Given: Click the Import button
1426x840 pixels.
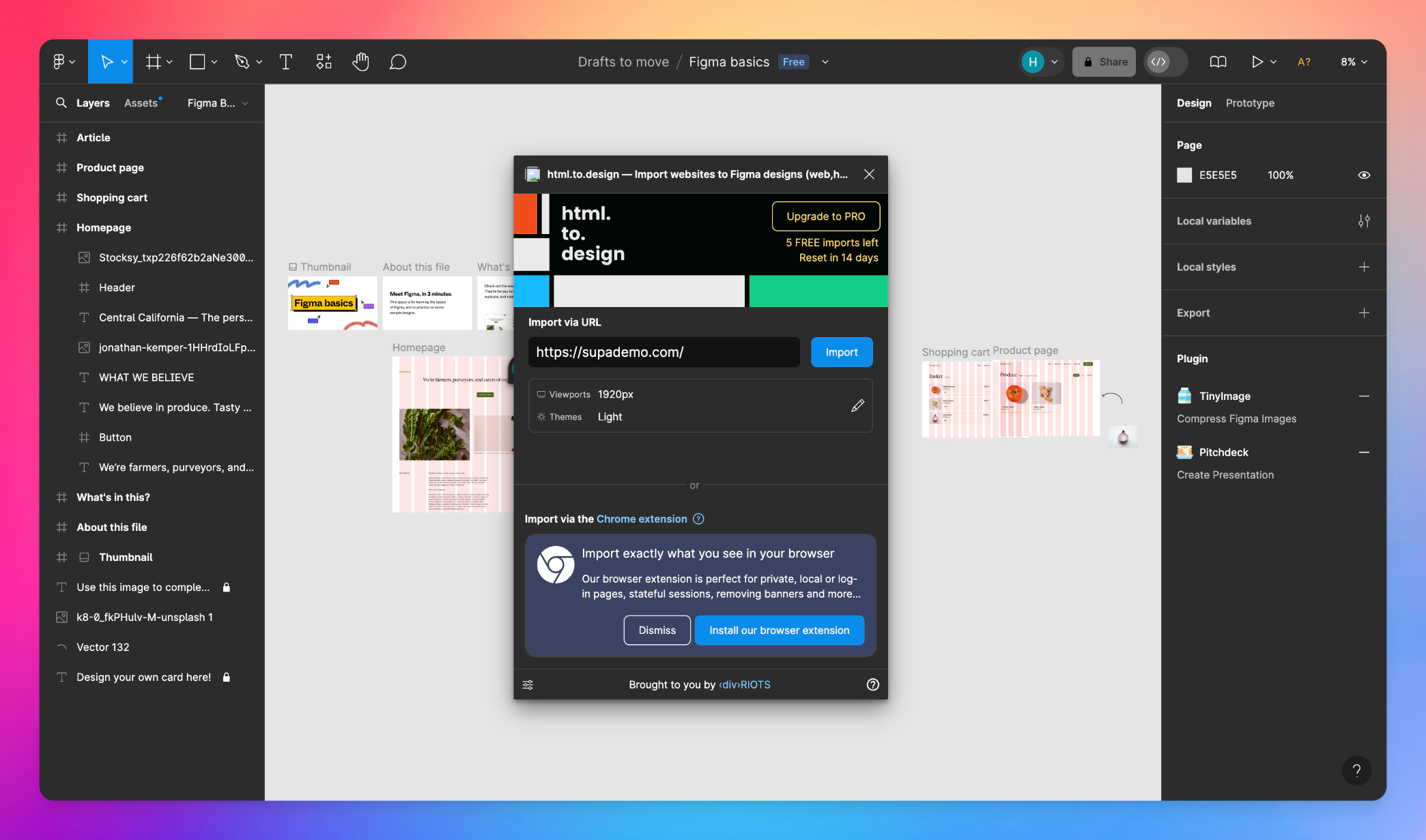Looking at the screenshot, I should (842, 352).
